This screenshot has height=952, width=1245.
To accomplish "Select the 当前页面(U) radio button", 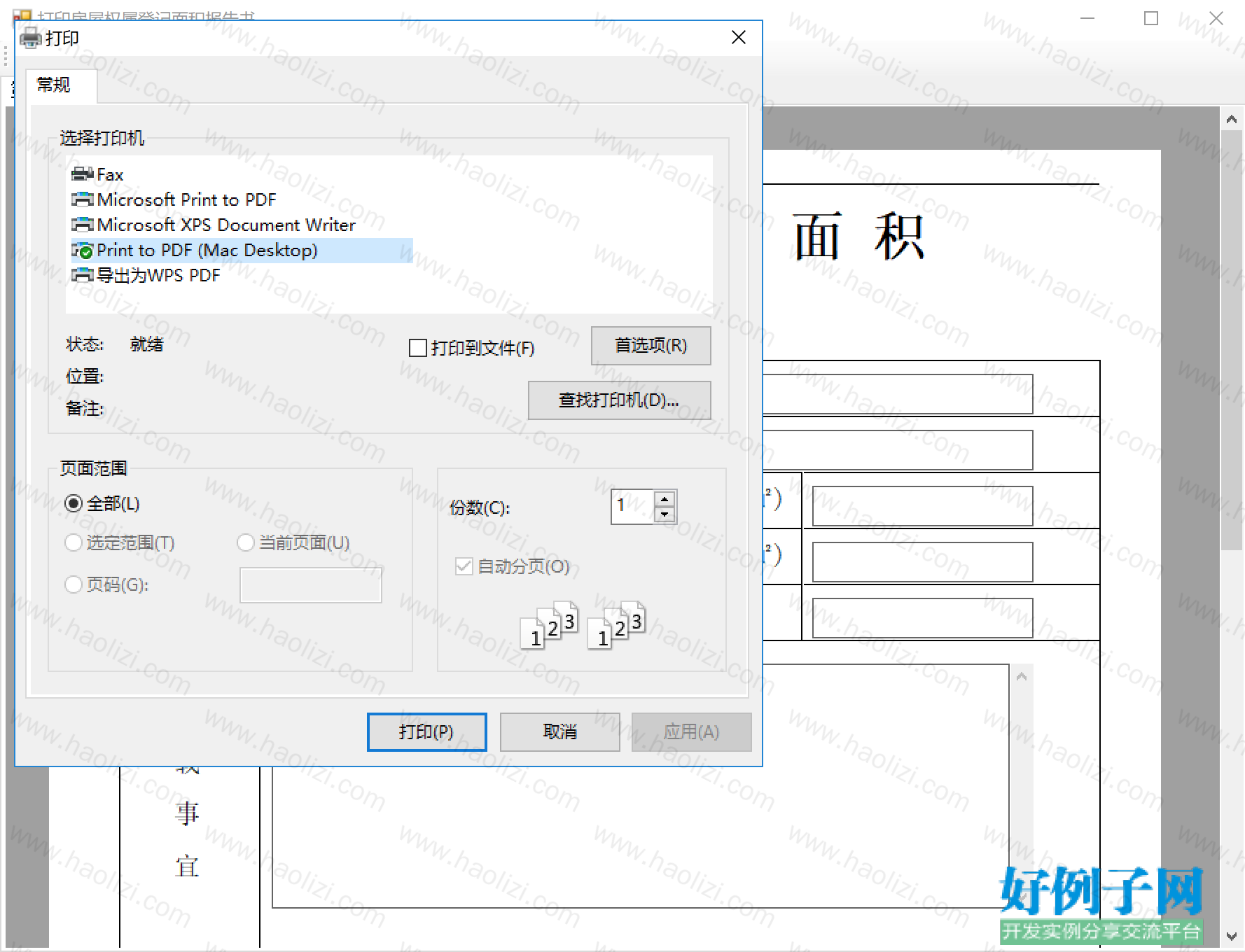I will [246, 542].
